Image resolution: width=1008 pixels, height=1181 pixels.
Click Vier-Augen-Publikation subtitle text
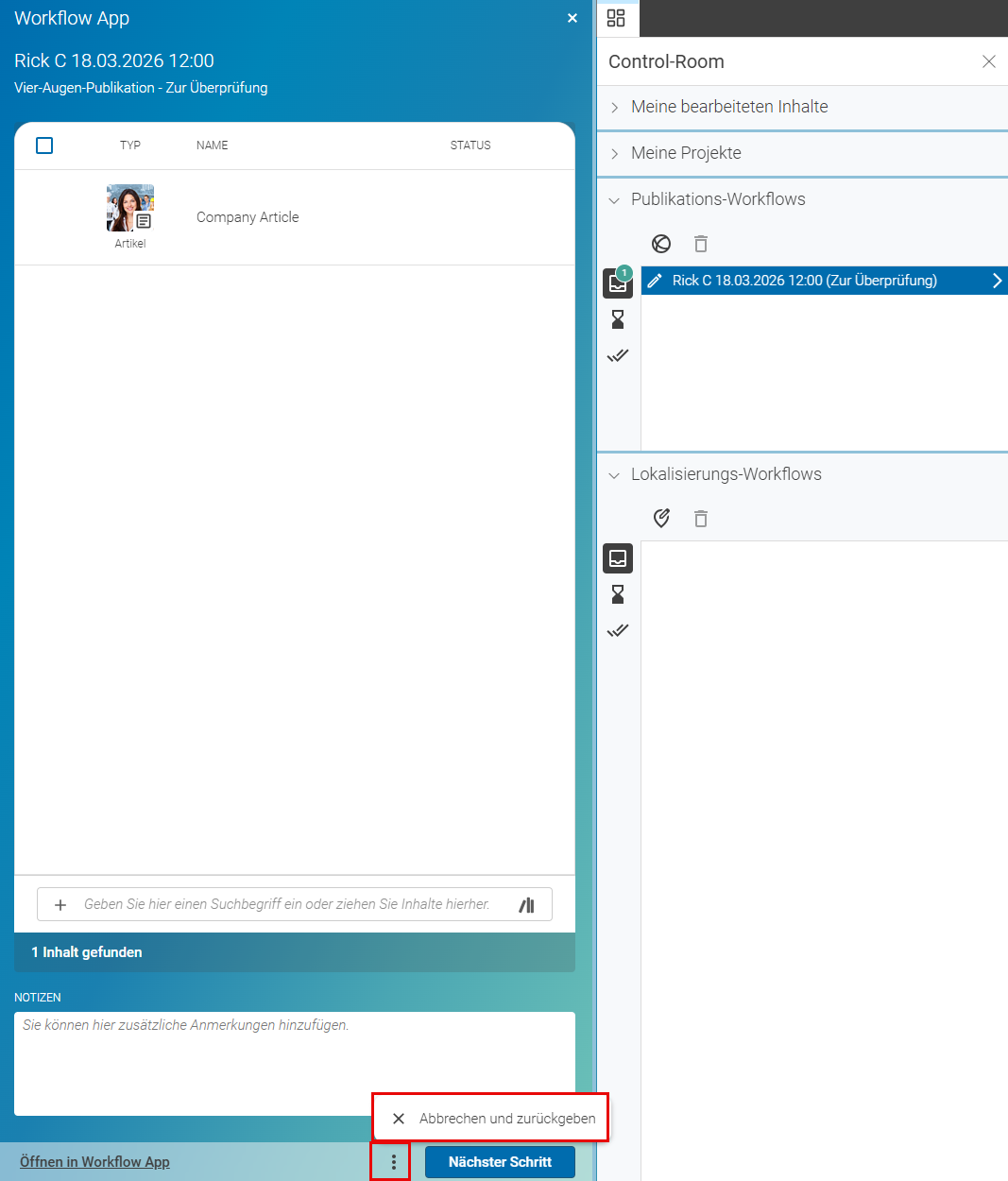[141, 88]
